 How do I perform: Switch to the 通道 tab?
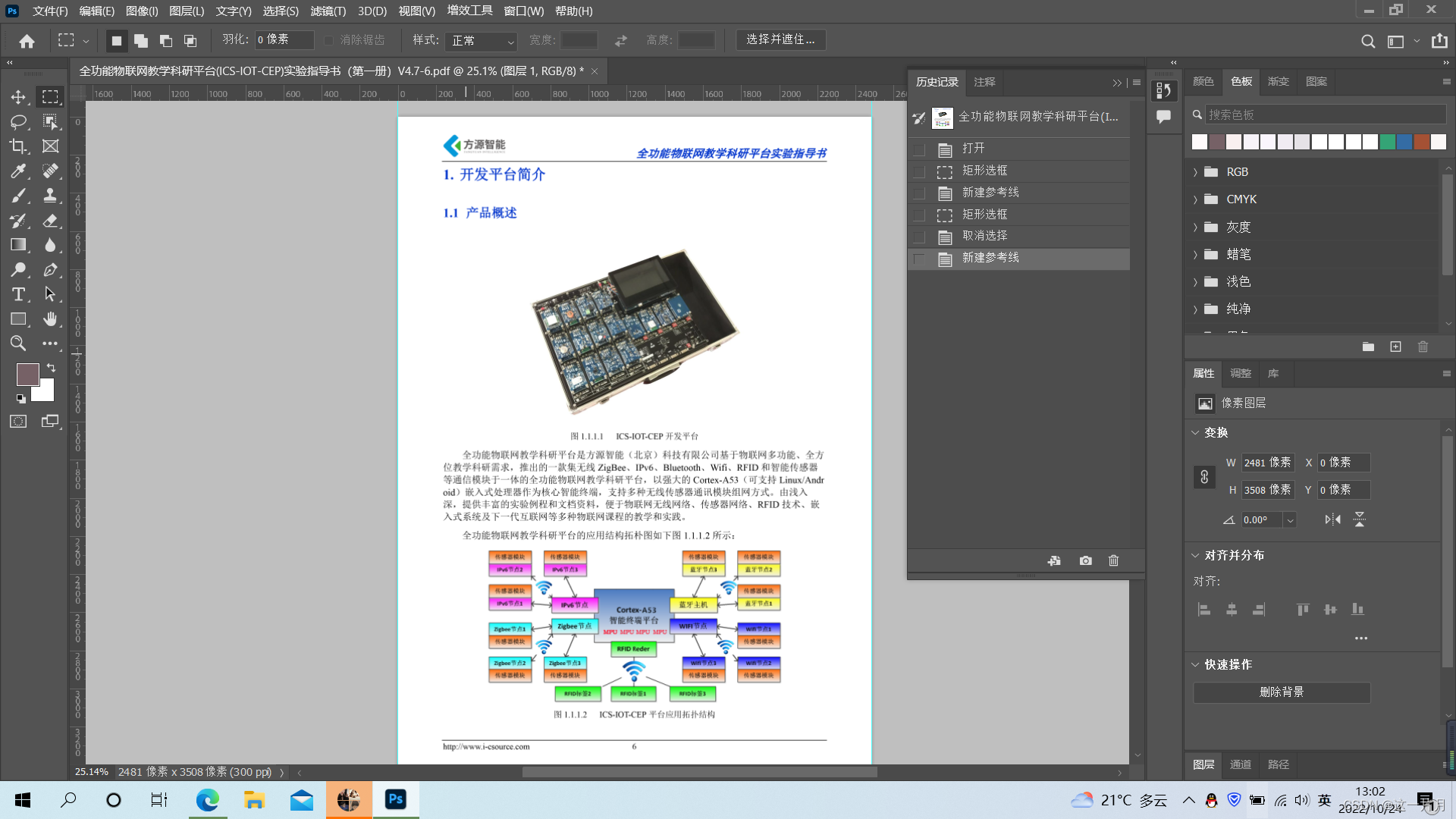coord(1241,764)
